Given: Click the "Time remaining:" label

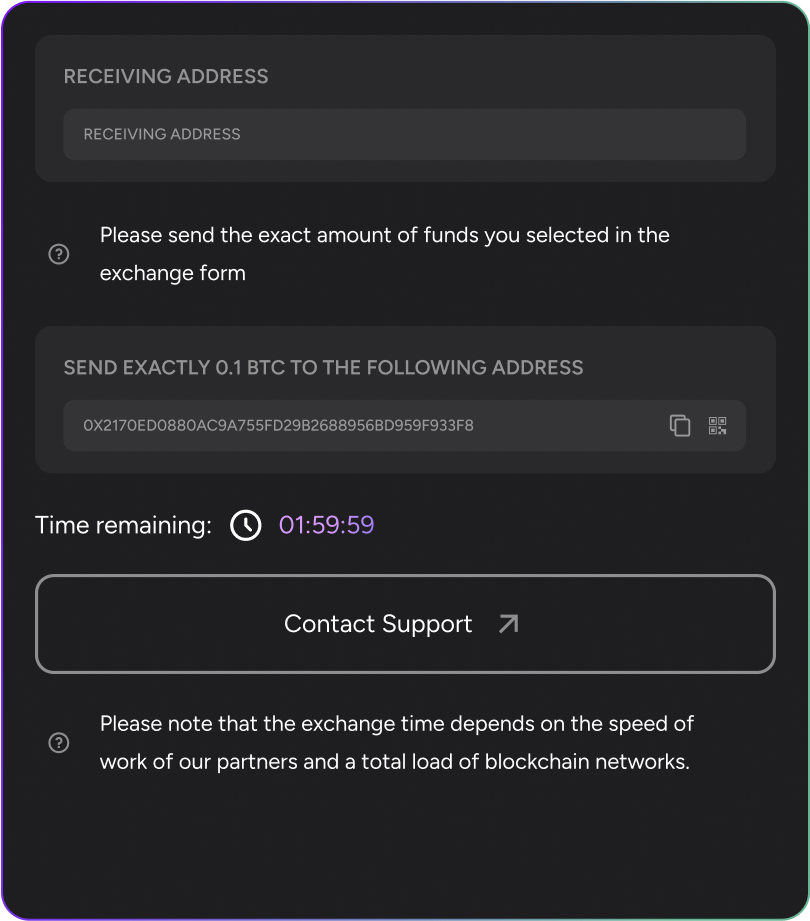Looking at the screenshot, I should click(x=123, y=525).
